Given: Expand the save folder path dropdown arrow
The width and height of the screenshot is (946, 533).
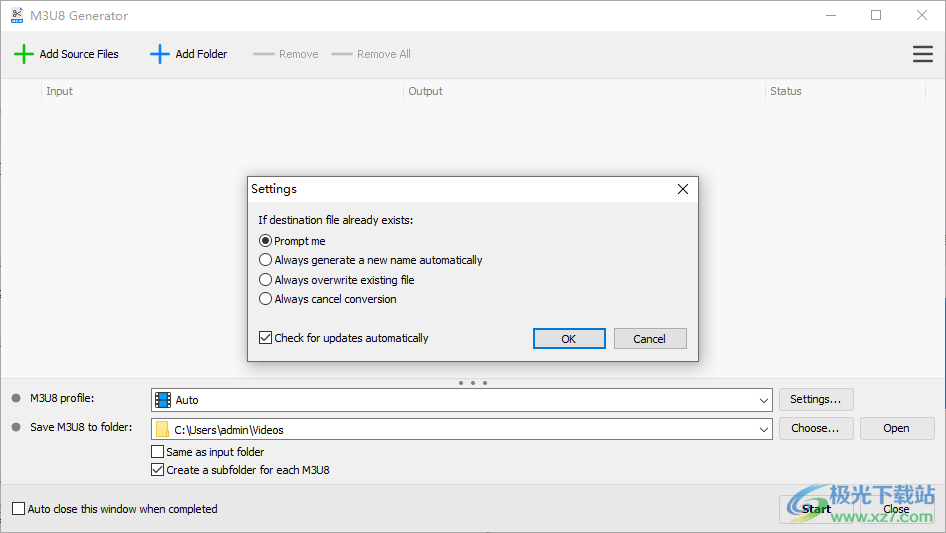Looking at the screenshot, I should [x=763, y=430].
